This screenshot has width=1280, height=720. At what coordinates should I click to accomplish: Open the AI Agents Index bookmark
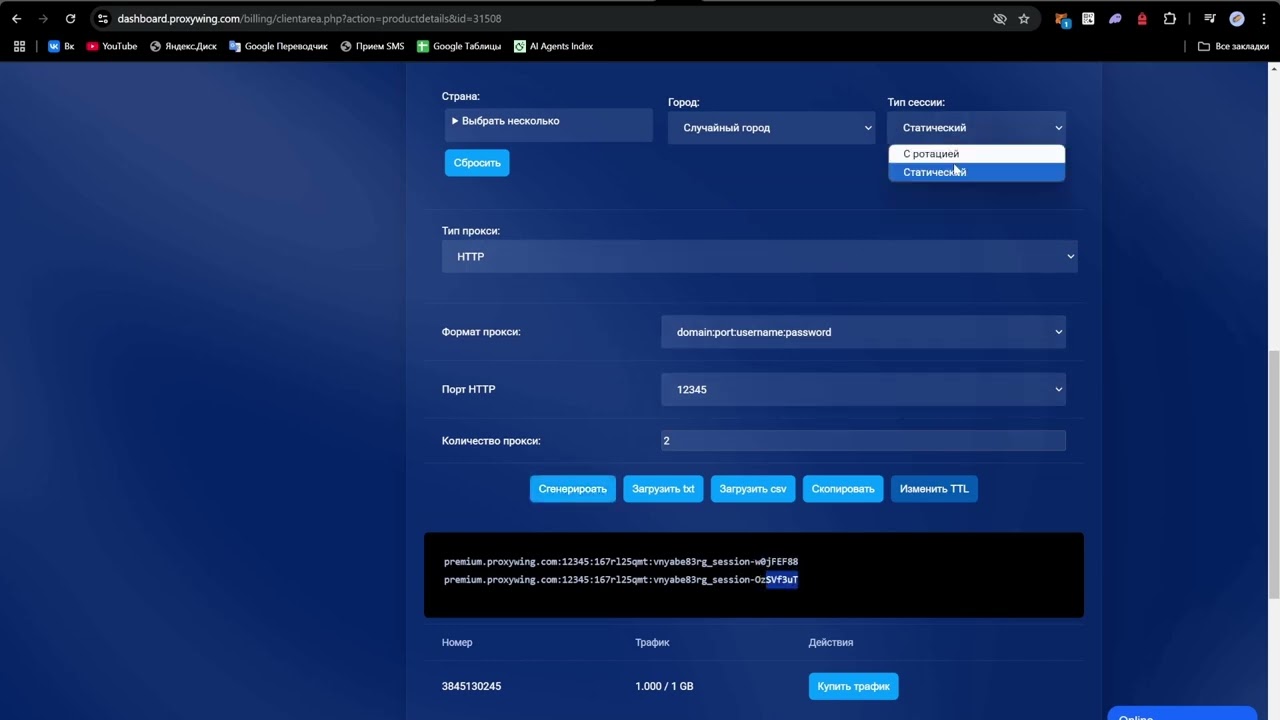pyautogui.click(x=553, y=46)
